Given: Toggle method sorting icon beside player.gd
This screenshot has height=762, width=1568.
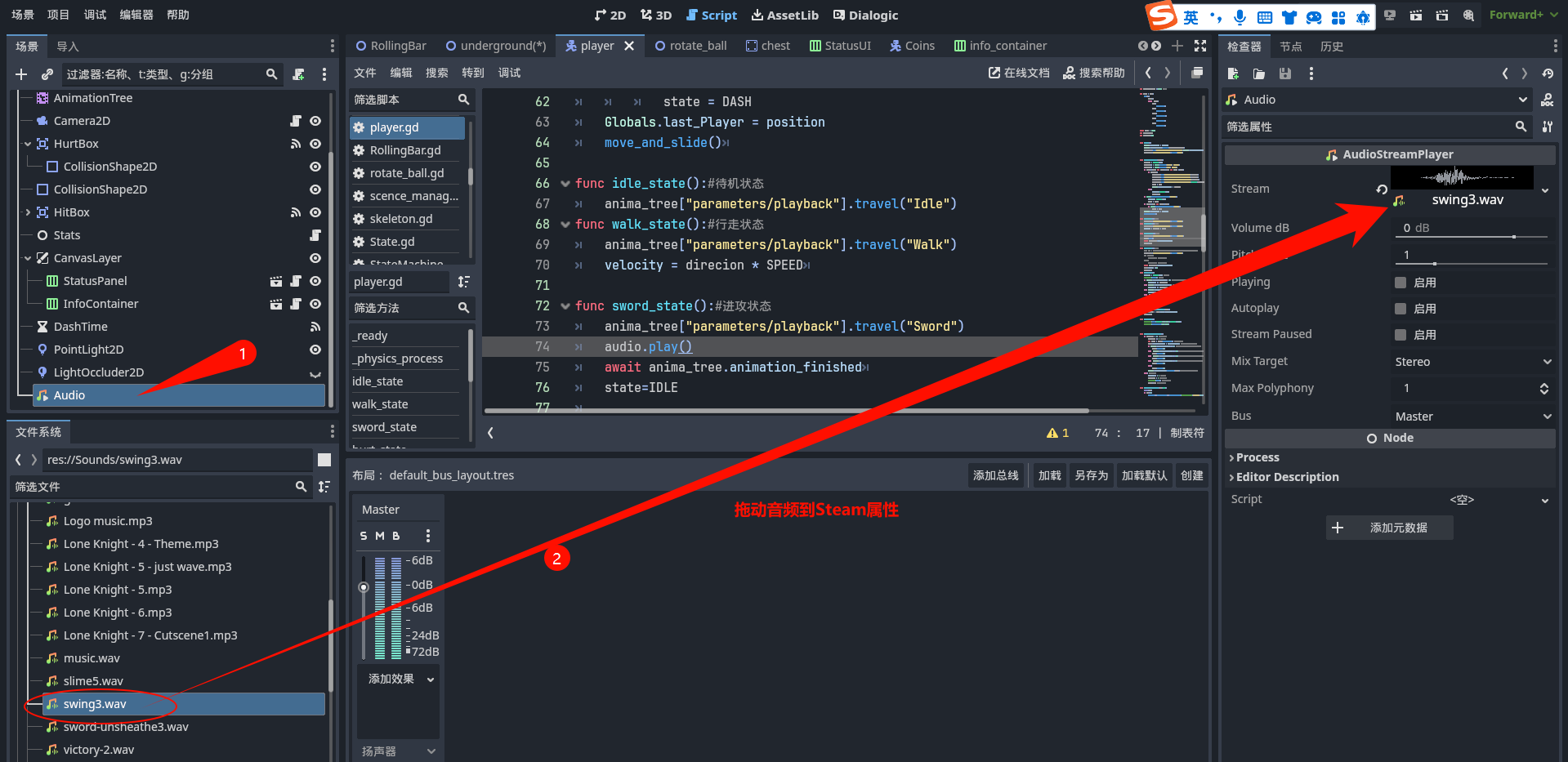Looking at the screenshot, I should pyautogui.click(x=464, y=282).
